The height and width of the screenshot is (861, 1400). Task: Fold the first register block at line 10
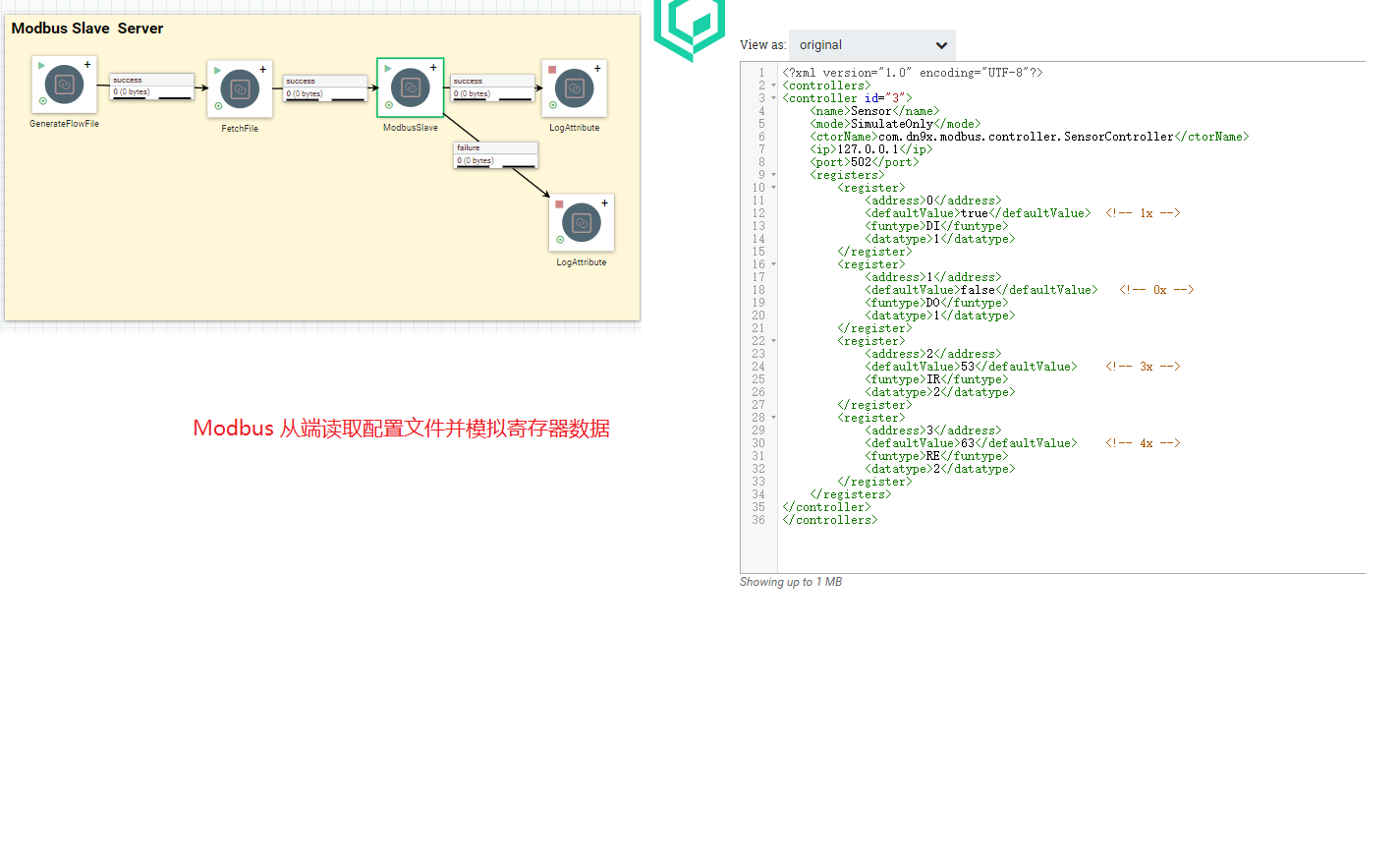pyautogui.click(x=773, y=188)
